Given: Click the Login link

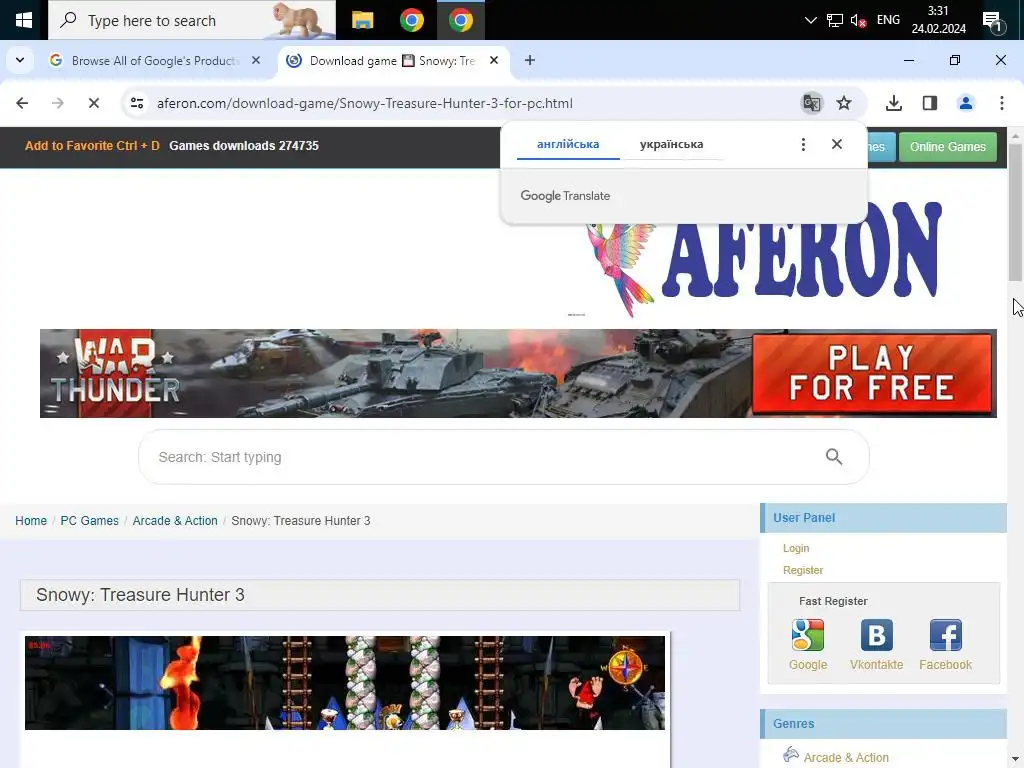Looking at the screenshot, I should 795,548.
